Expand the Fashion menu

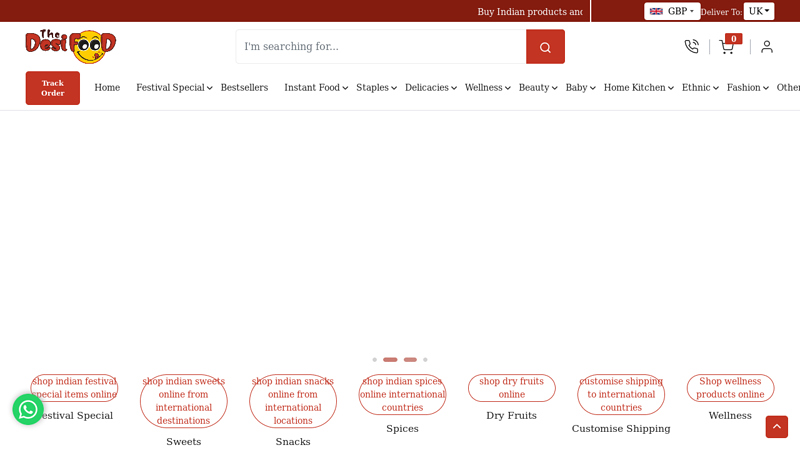(747, 88)
